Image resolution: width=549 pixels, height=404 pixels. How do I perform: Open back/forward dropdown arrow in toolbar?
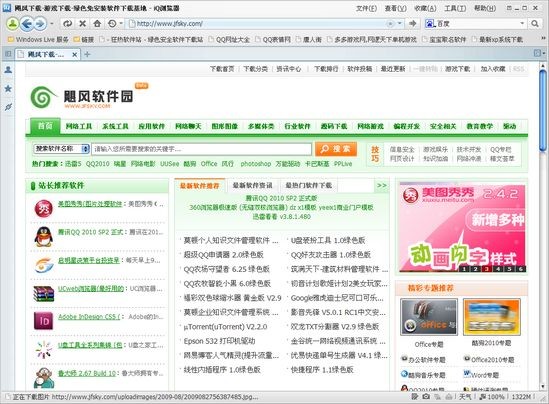tap(52, 23)
